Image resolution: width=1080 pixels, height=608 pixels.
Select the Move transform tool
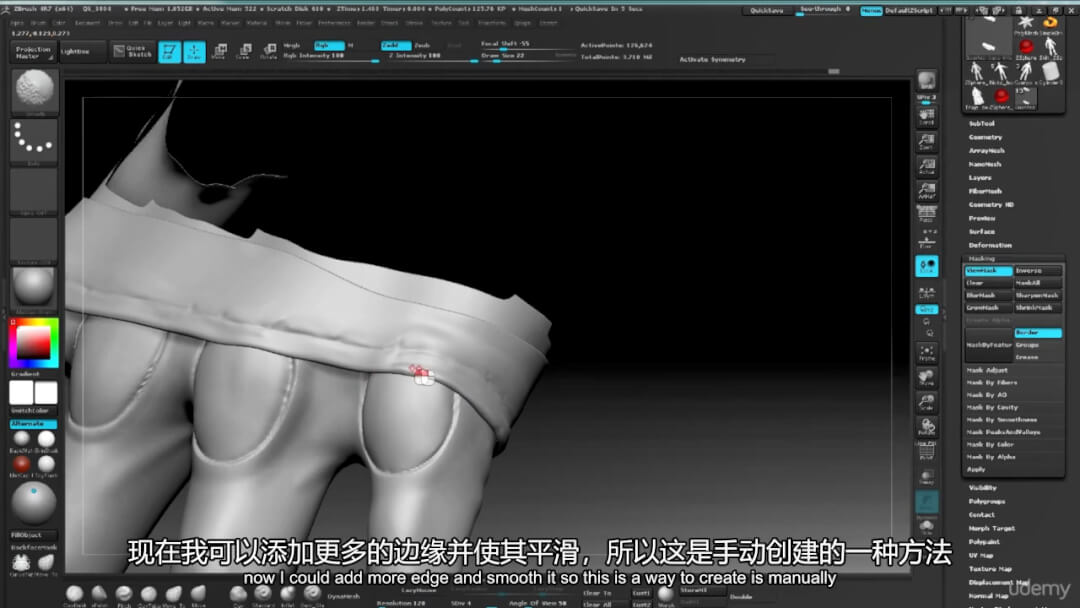click(x=219, y=52)
